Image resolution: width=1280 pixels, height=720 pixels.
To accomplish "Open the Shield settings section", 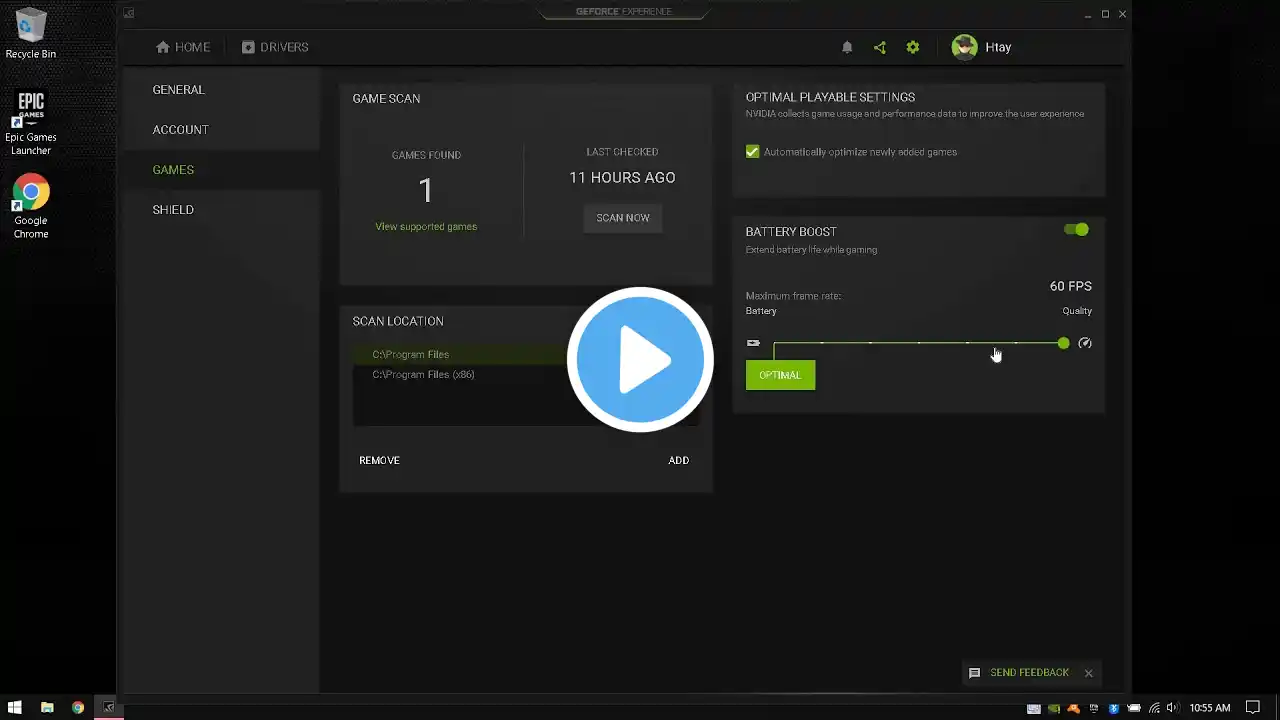I will click(173, 210).
